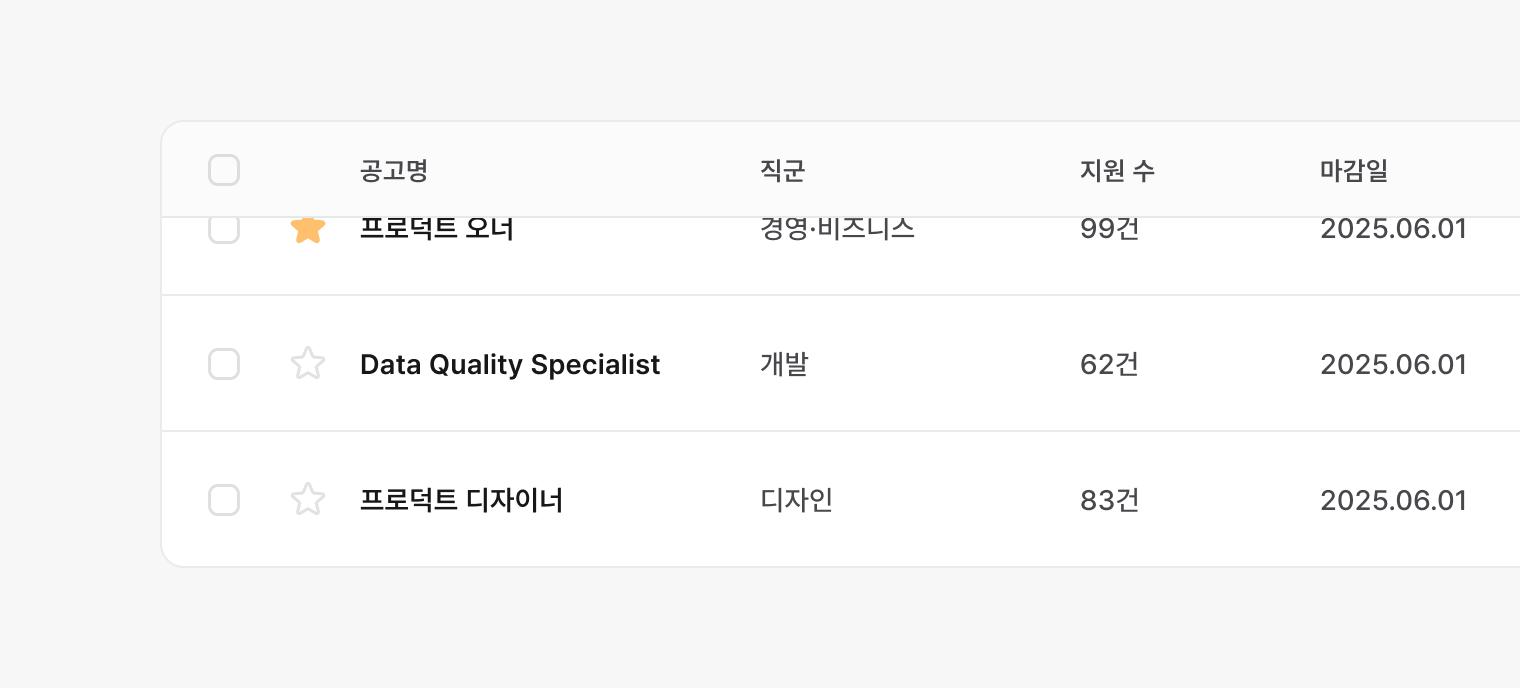
Task: Click the 경영·비즈니스 job category cell
Action: coord(837,231)
